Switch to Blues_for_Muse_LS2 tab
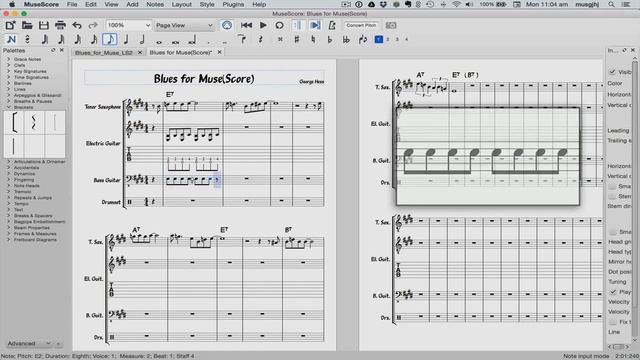640x360 pixels. [x=104, y=53]
